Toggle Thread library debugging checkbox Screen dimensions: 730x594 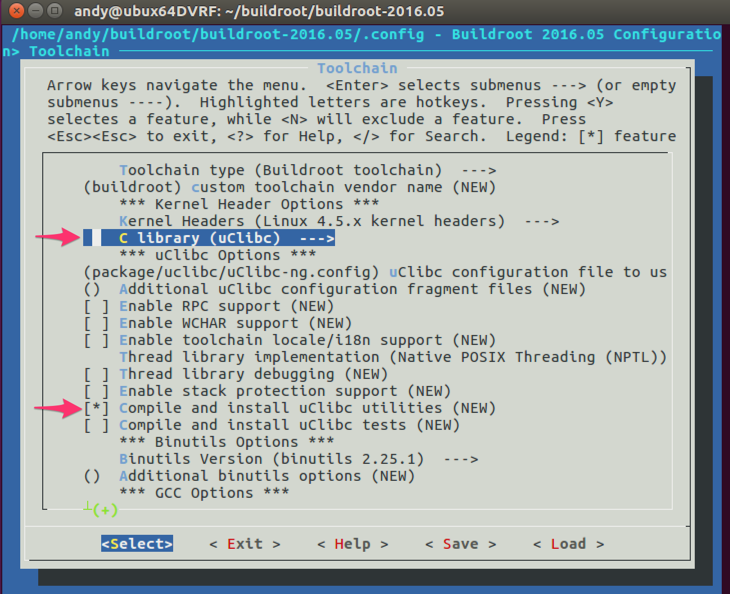[x=96, y=374]
